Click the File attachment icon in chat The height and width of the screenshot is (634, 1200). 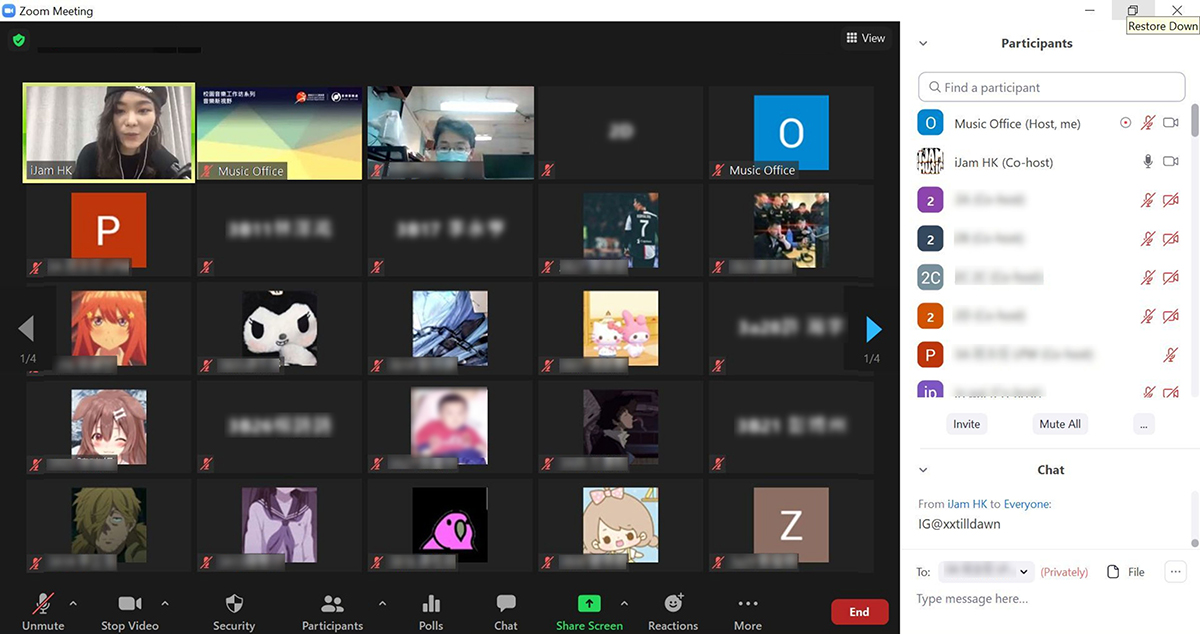coord(1113,572)
